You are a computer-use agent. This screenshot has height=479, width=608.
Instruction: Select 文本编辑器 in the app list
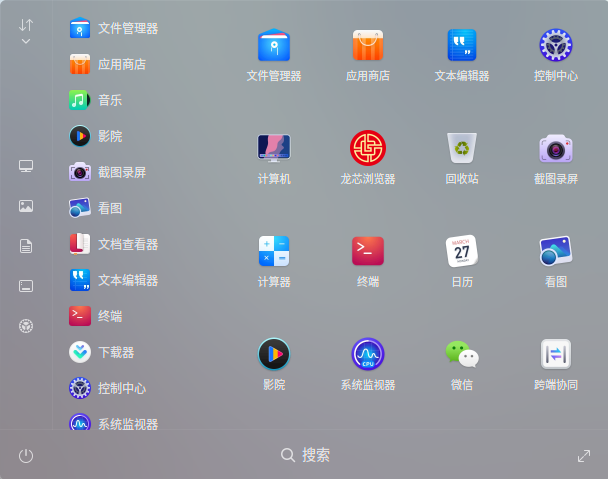[x=114, y=280]
